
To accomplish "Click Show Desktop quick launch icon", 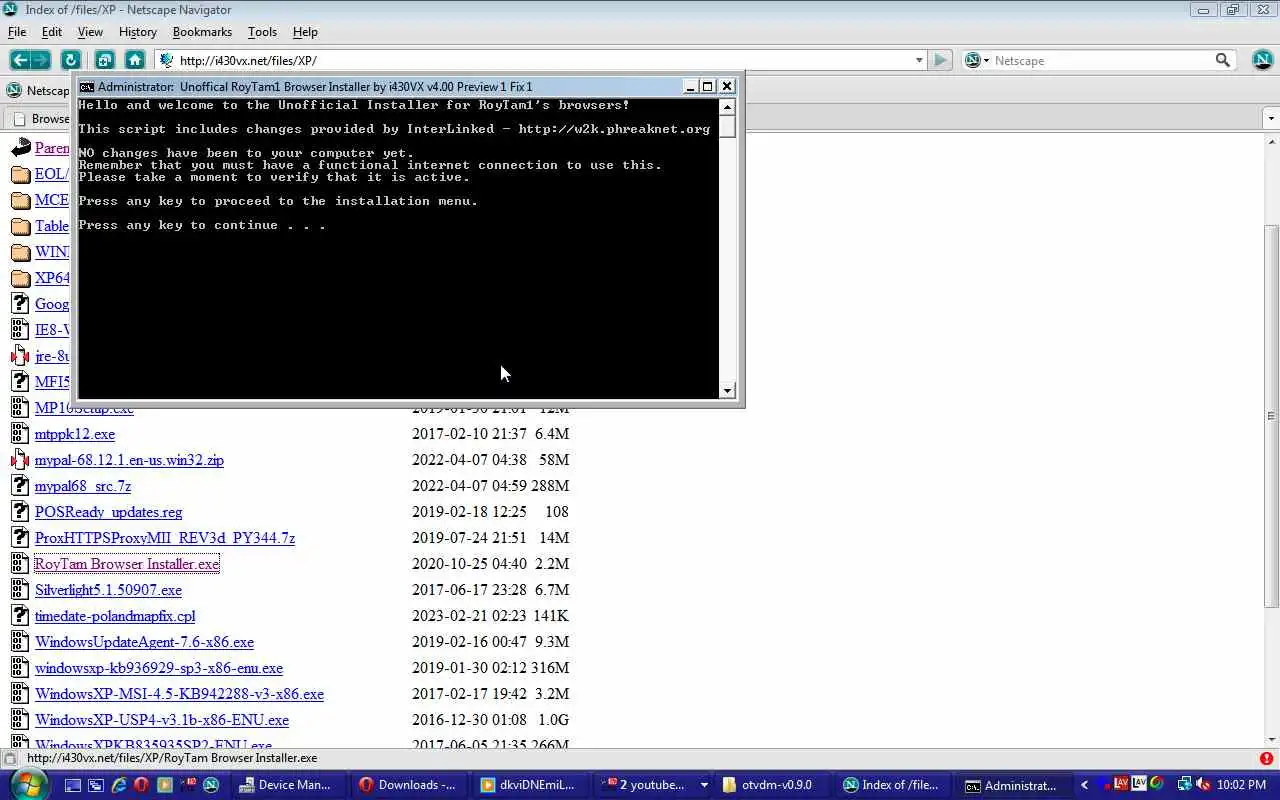I will [73, 786].
